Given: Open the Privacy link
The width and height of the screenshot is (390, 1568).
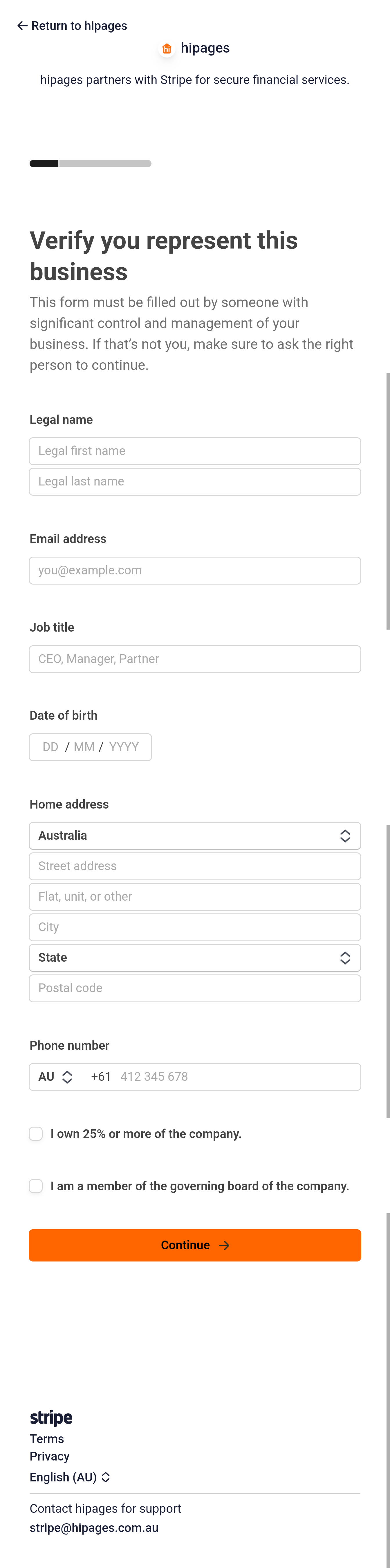Looking at the screenshot, I should coord(50,1457).
